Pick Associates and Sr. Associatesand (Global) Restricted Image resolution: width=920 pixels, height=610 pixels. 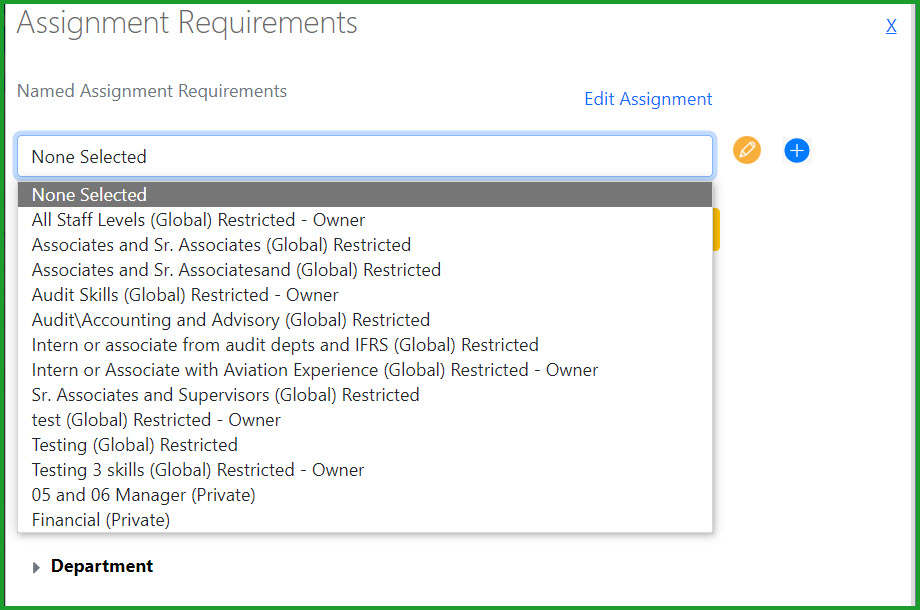coord(365,270)
